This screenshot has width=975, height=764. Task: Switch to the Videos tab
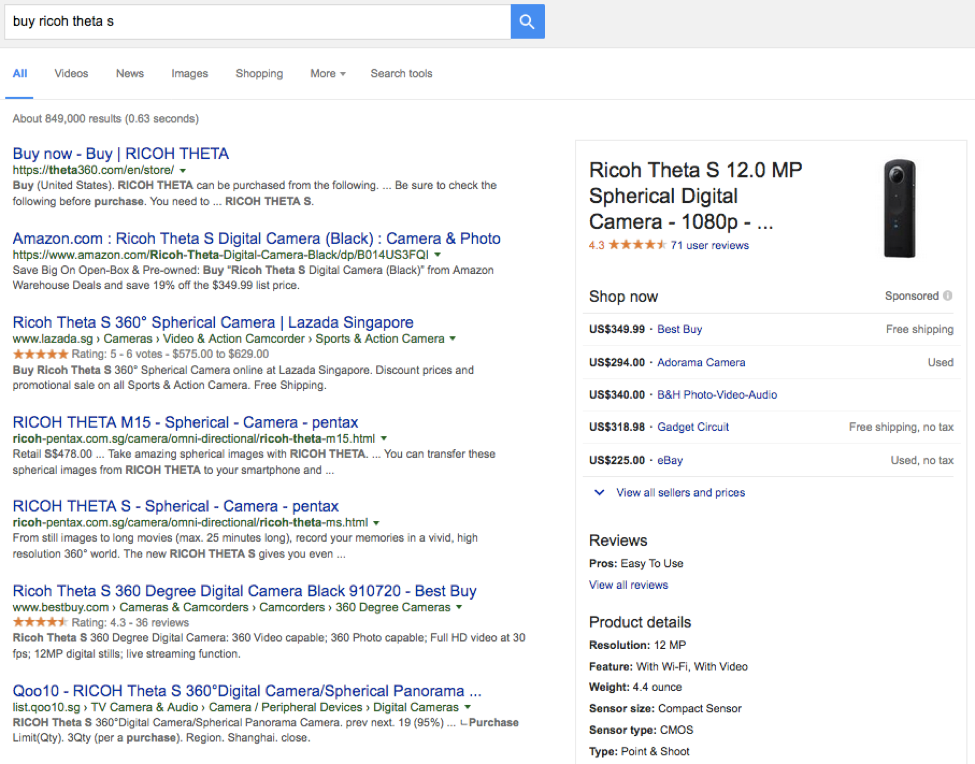[71, 74]
